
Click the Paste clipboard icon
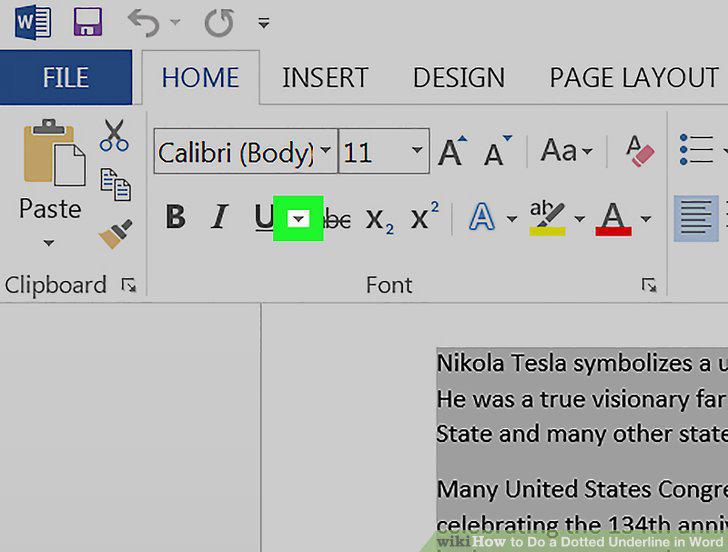54,153
